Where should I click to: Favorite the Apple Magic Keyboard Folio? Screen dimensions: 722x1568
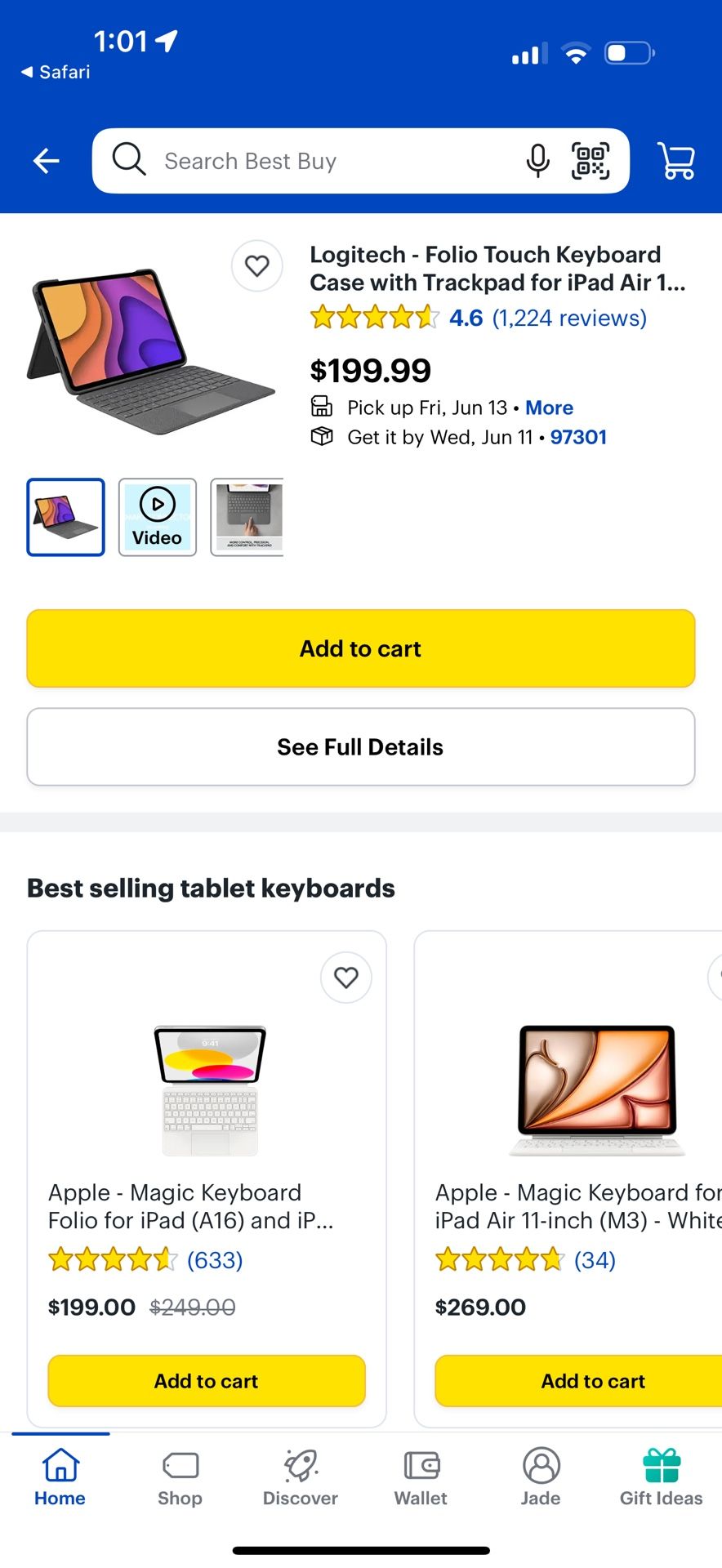tap(346, 977)
